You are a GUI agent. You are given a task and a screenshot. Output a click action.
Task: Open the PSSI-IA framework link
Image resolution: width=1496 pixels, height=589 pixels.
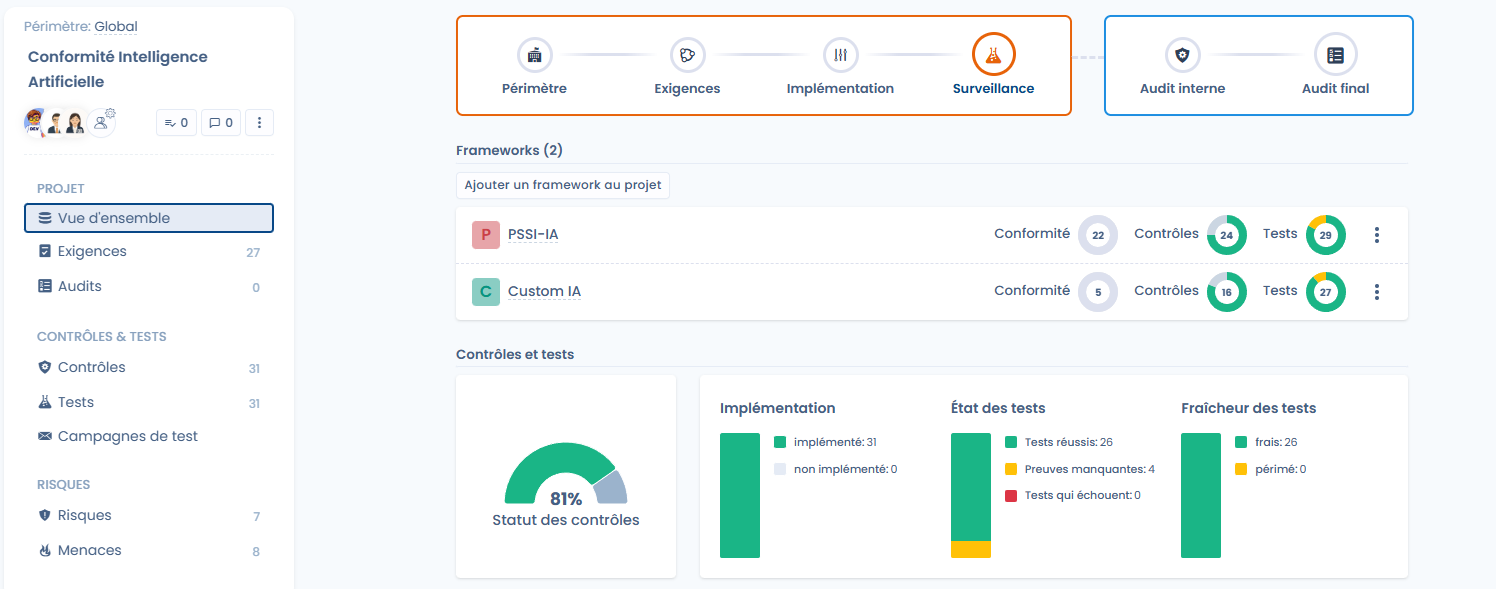pos(532,235)
